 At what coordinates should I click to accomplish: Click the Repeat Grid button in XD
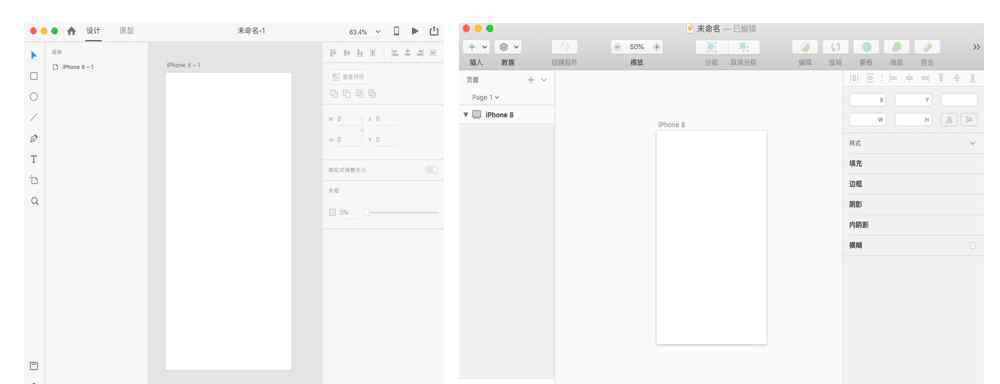[x=348, y=77]
